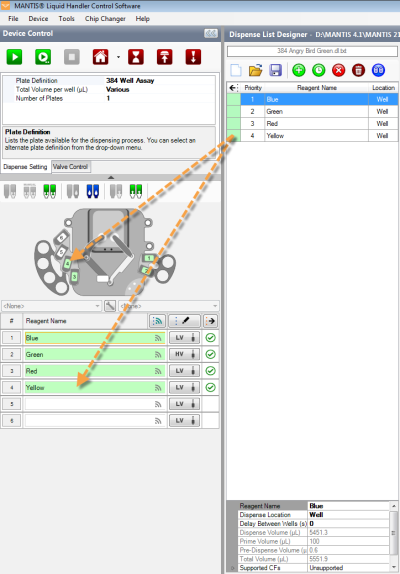Add reagent with green plus icon
This screenshot has width=400, height=574.
pyautogui.click(x=299, y=70)
